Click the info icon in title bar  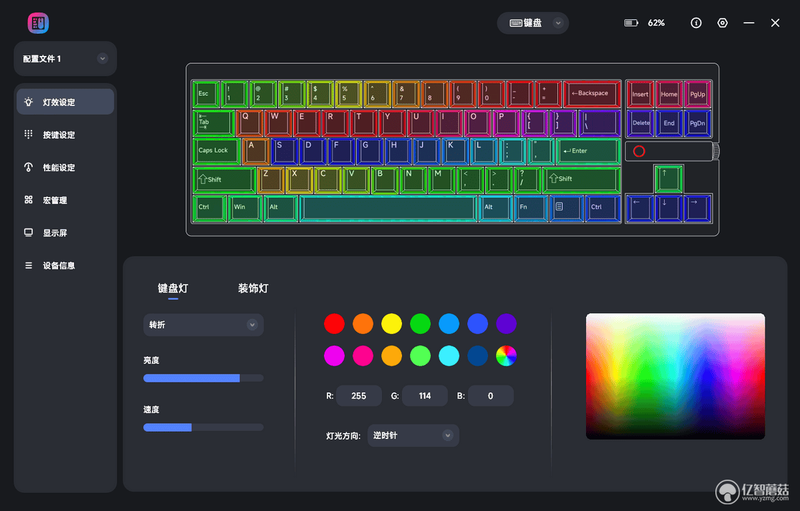[696, 23]
